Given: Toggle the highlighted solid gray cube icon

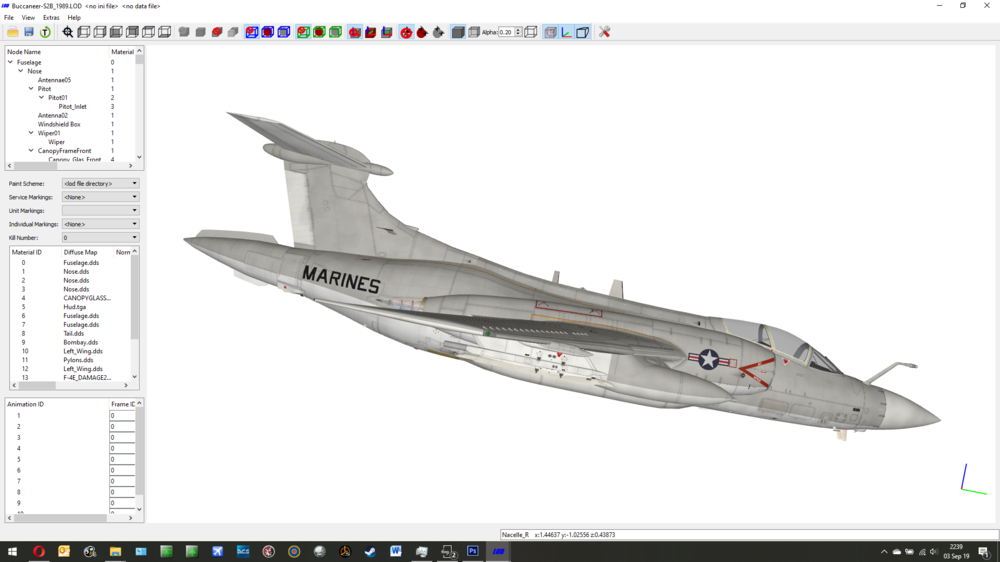Looking at the screenshot, I should [x=458, y=32].
